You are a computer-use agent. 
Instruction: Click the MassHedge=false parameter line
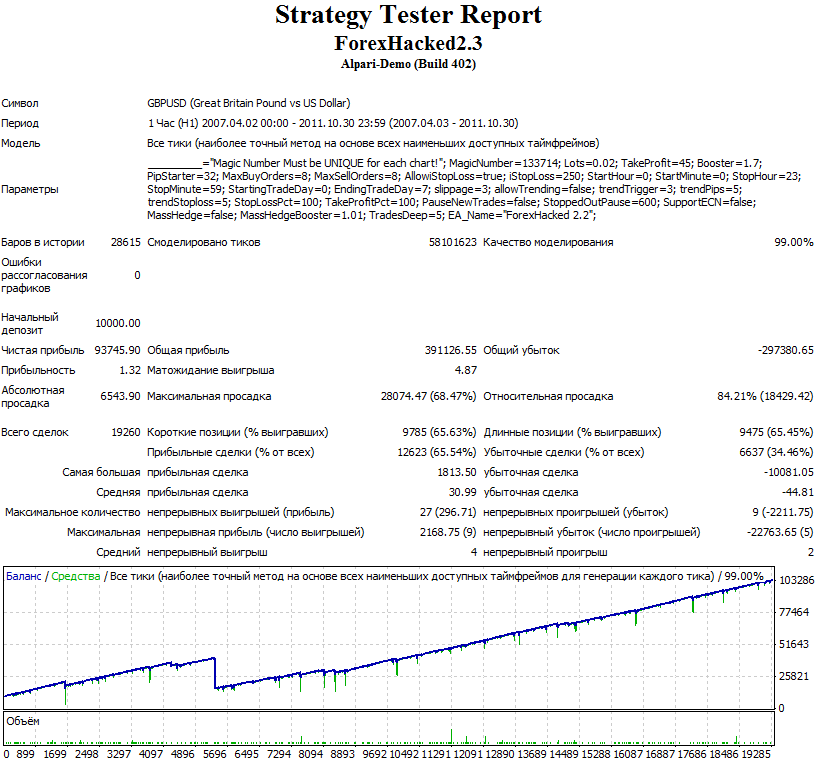coord(371,215)
